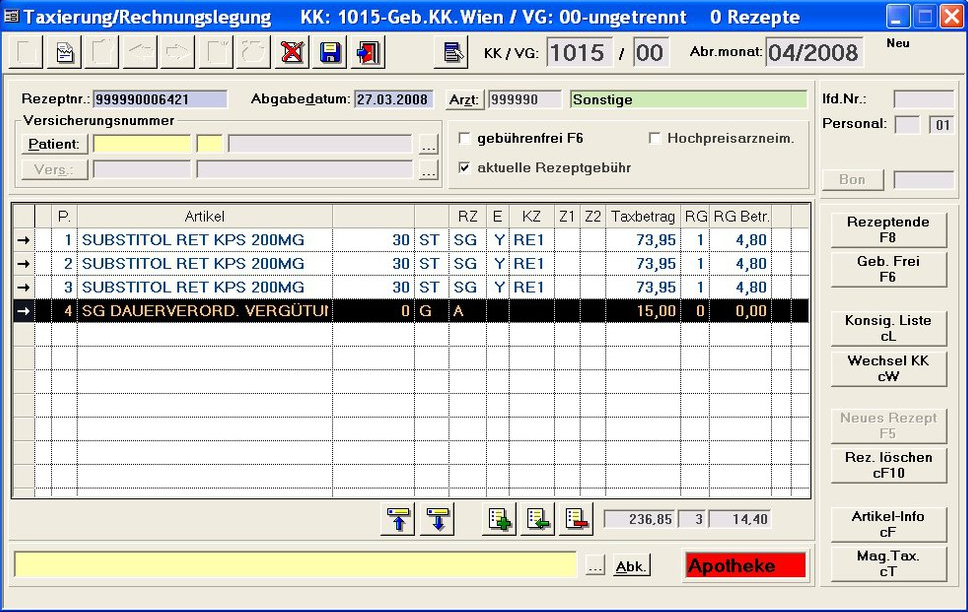Open the ellipsis lookup beside Patient field

[428, 144]
